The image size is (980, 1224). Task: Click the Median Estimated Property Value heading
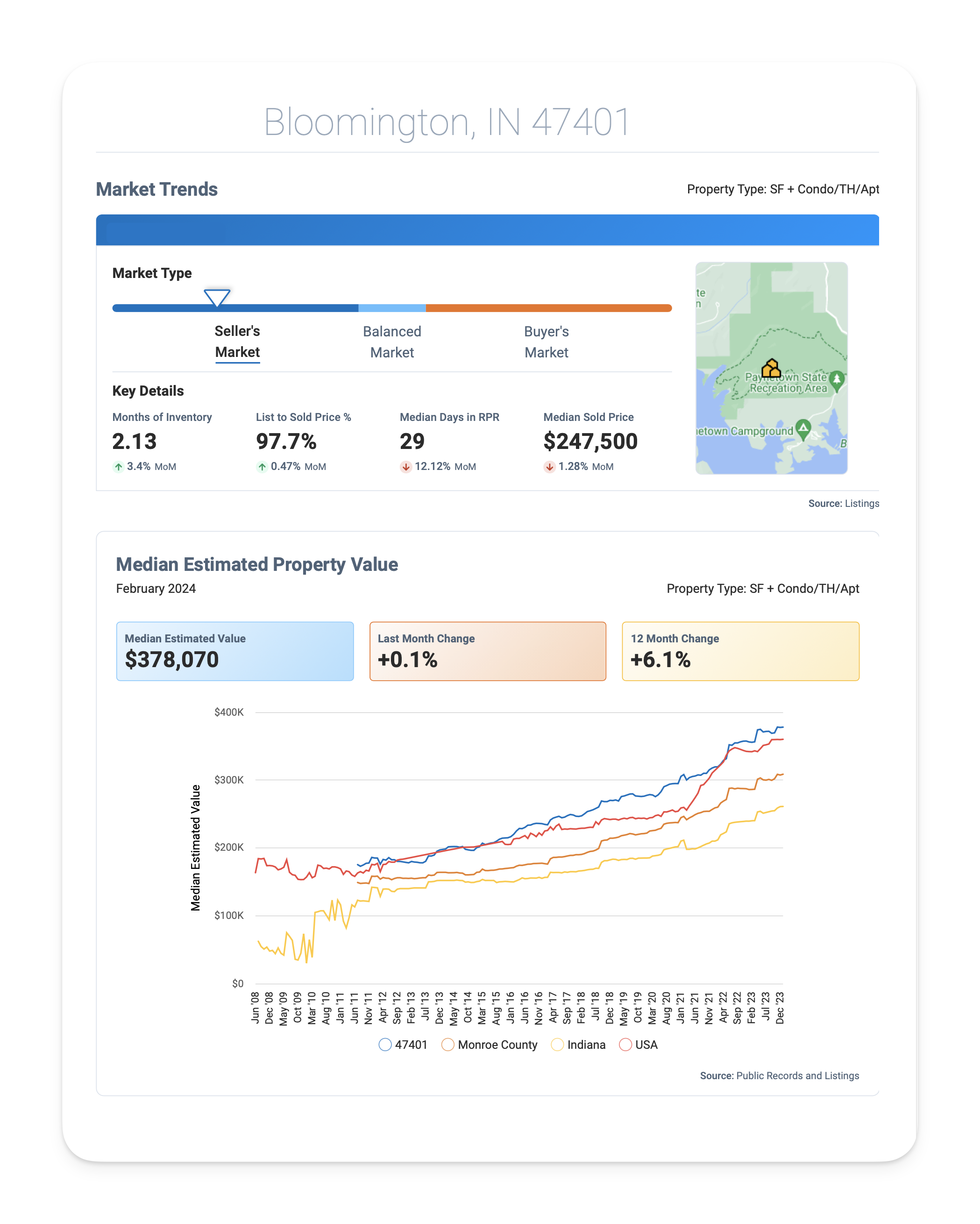[x=256, y=564]
